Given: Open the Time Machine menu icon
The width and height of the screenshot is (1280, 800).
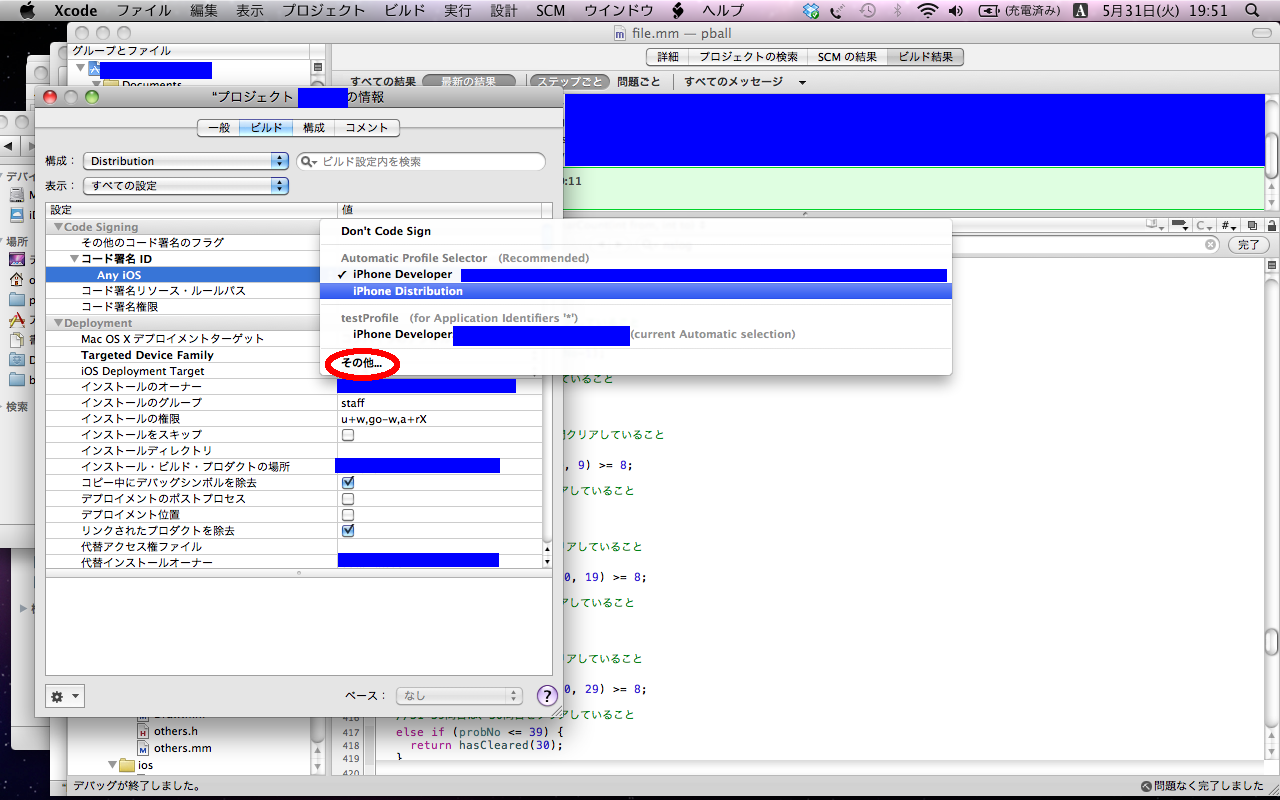Looking at the screenshot, I should point(867,11).
